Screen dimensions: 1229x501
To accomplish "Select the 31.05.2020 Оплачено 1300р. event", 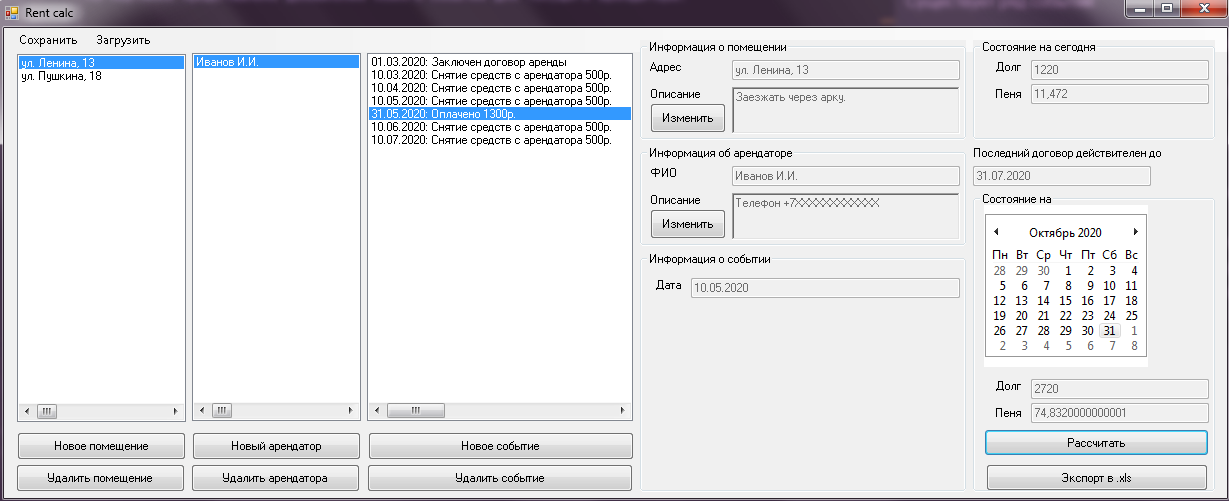I will pos(500,114).
